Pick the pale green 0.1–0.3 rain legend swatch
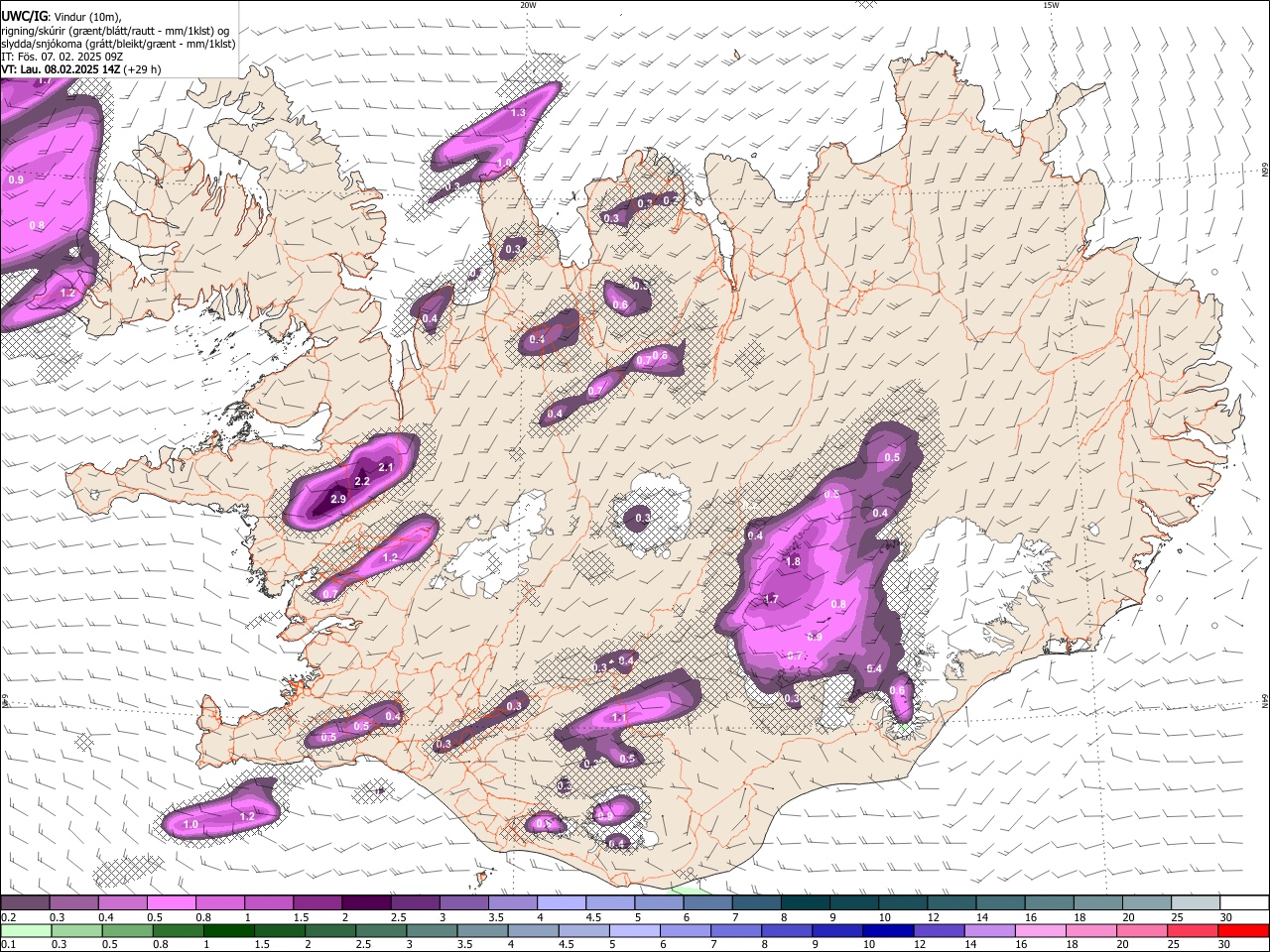 point(25,931)
